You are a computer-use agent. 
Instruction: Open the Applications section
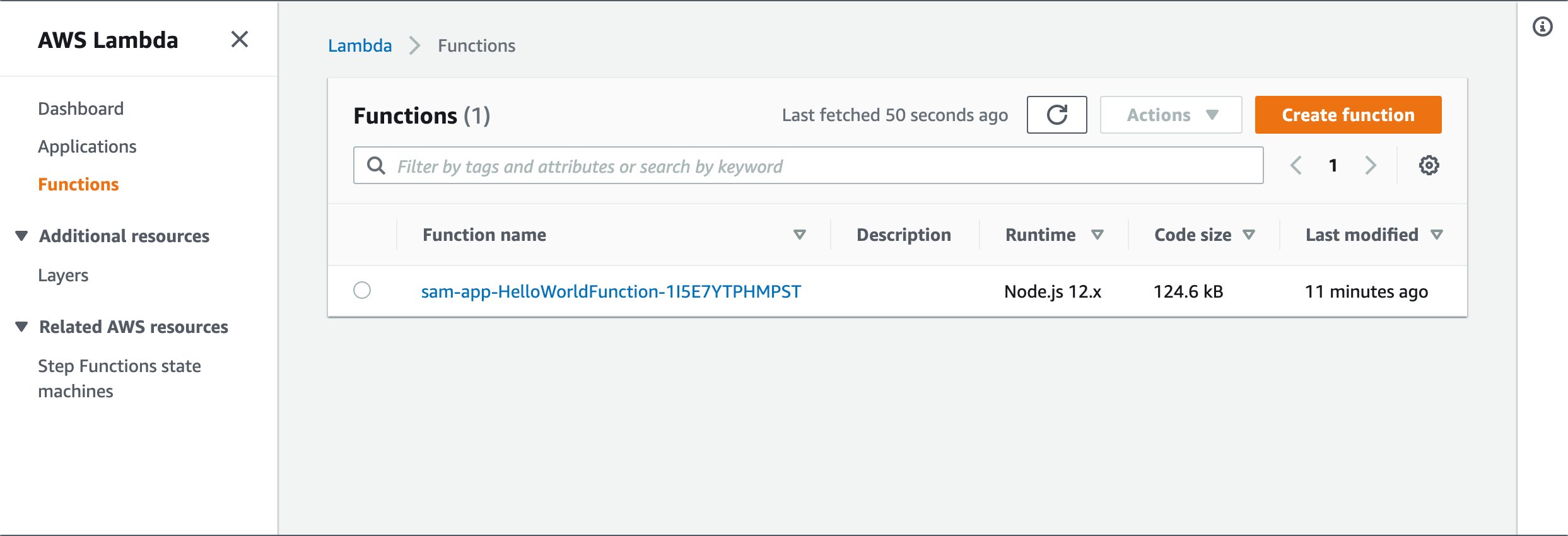pyautogui.click(x=88, y=146)
